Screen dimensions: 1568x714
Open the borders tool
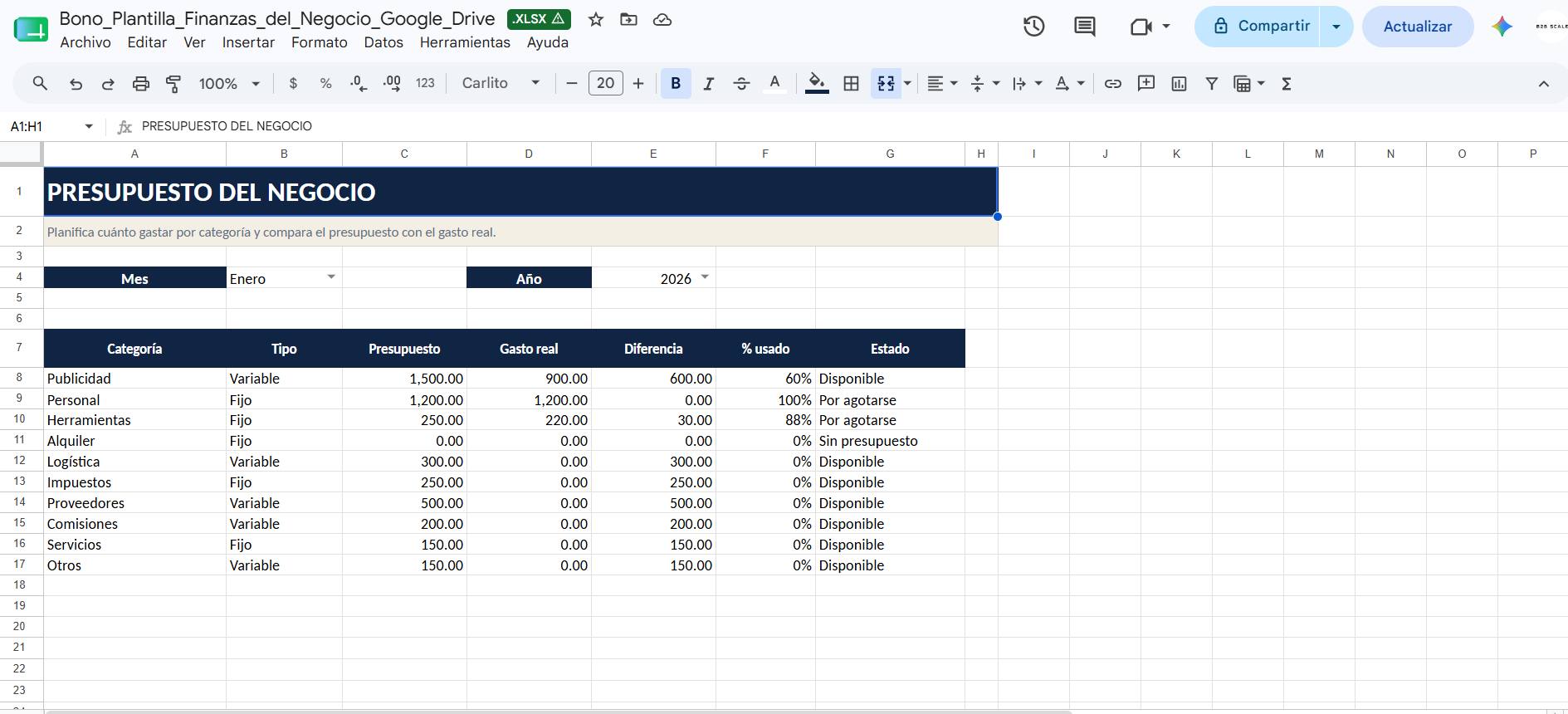click(851, 83)
